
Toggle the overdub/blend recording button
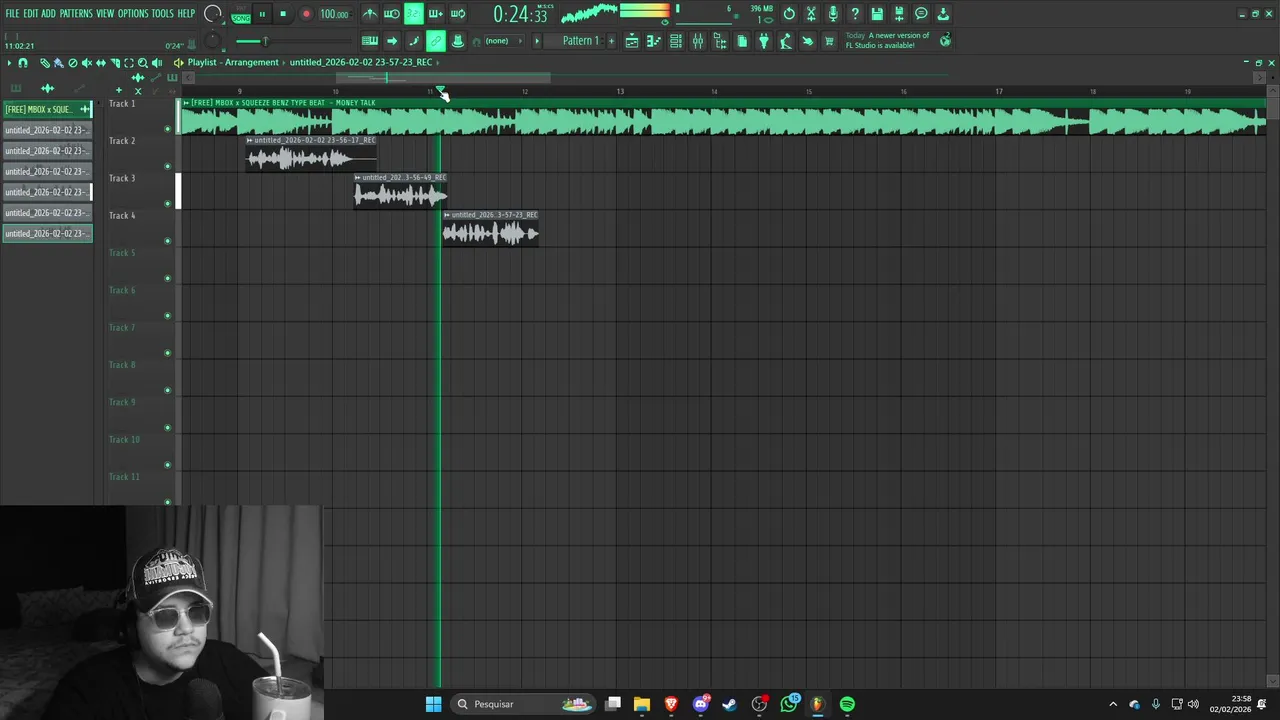tap(436, 14)
